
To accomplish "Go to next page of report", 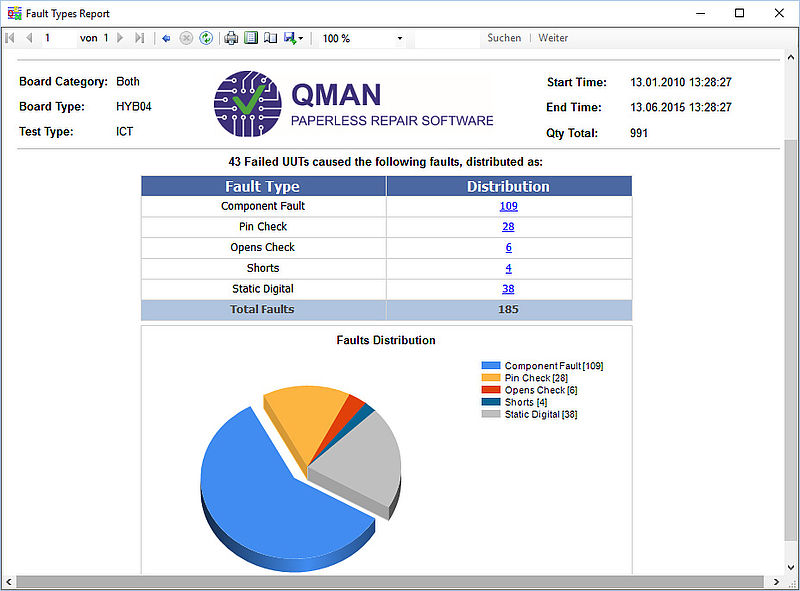I will pos(120,38).
